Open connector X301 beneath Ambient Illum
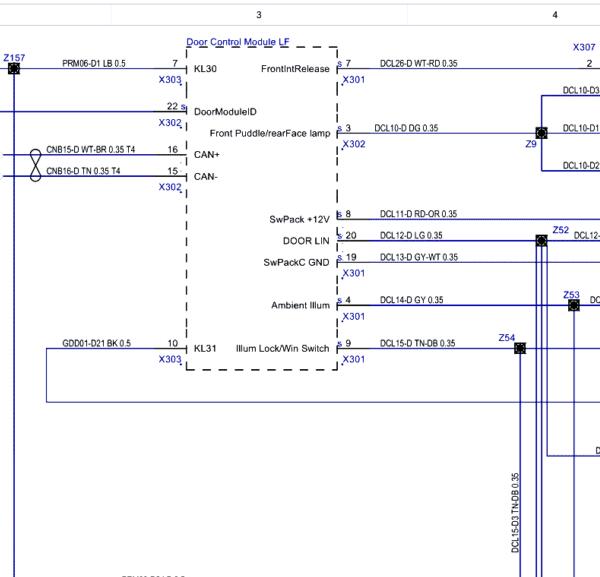 point(354,316)
